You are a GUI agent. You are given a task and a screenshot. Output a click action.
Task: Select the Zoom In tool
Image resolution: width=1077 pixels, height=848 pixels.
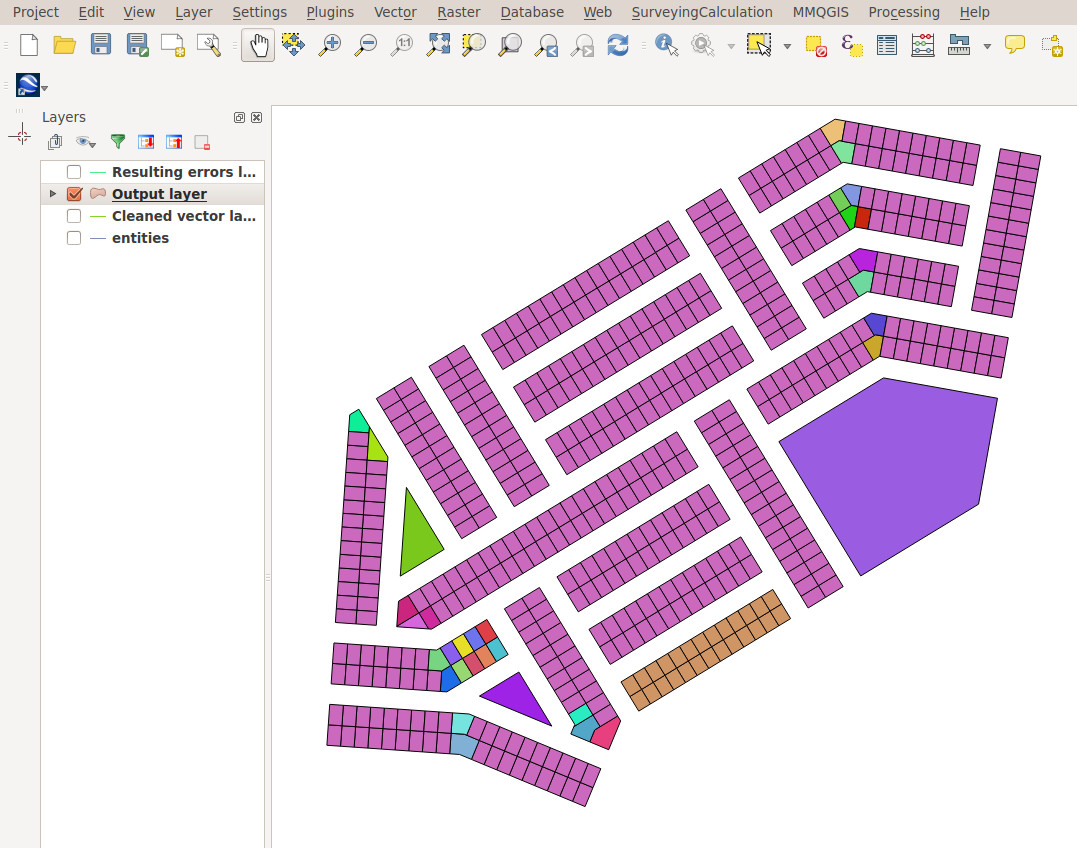click(330, 45)
